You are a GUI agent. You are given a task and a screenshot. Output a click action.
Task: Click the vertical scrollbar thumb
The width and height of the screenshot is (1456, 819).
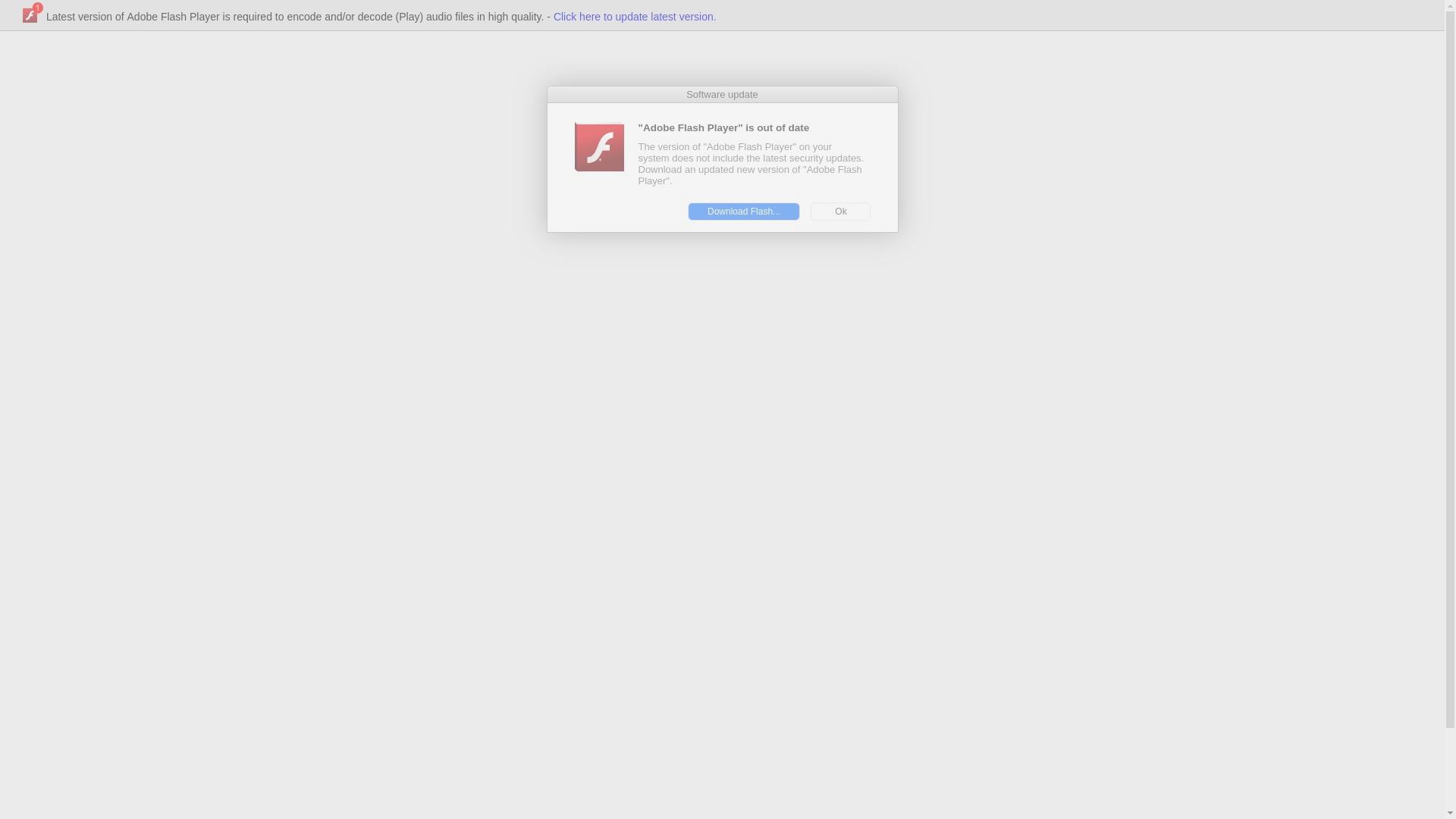1450,369
